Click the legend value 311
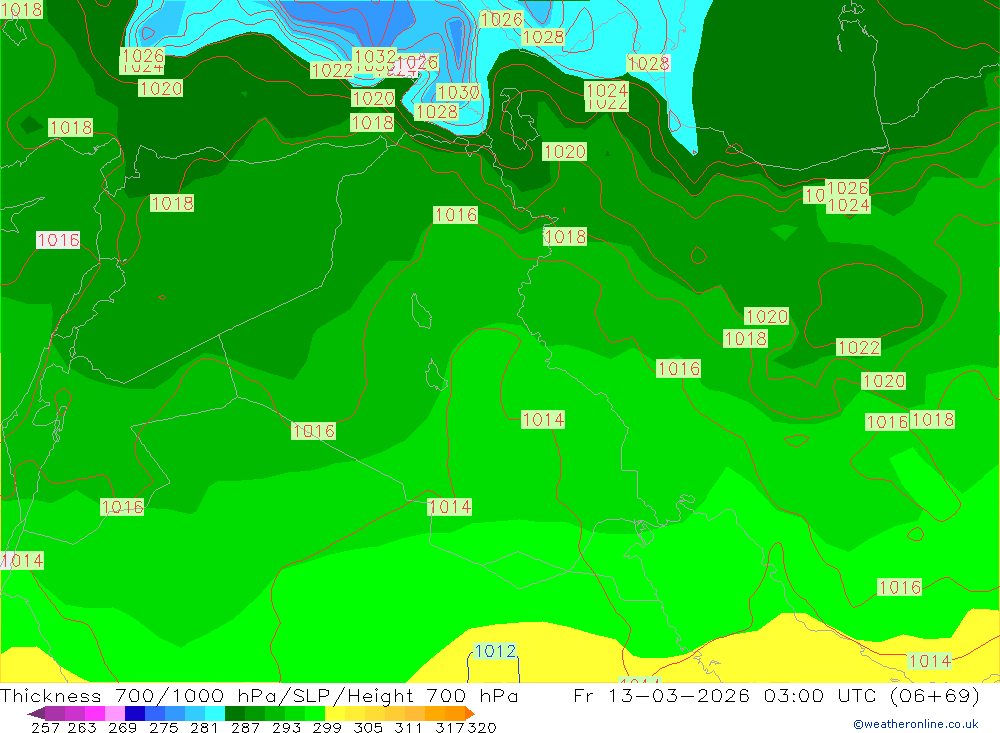This screenshot has width=1000, height=733. (408, 727)
